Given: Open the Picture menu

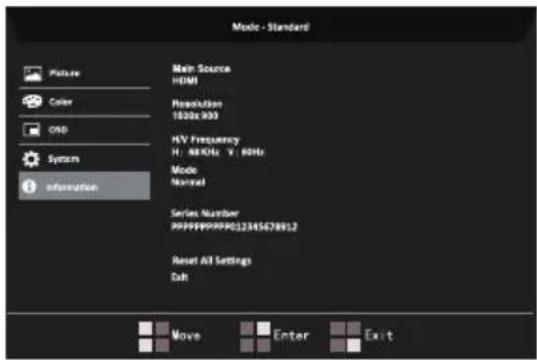Looking at the screenshot, I should pos(85,73).
